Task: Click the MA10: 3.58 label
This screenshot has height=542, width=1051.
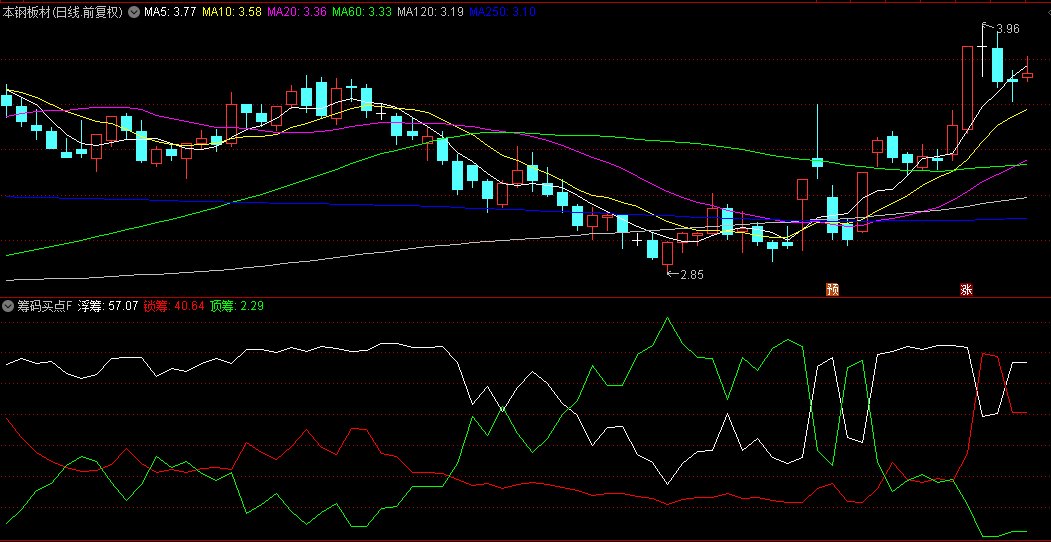Action: click(232, 11)
